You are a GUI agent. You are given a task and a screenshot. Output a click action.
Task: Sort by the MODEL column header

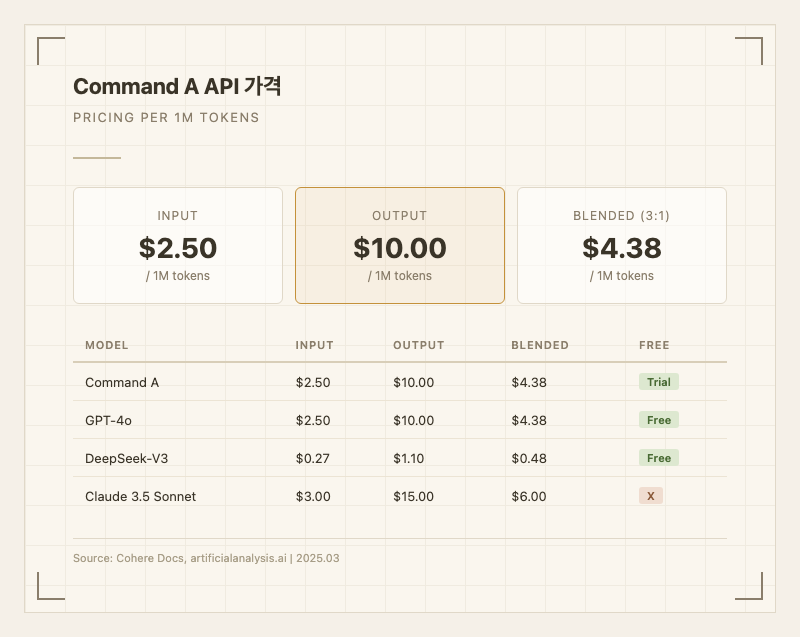(x=107, y=345)
